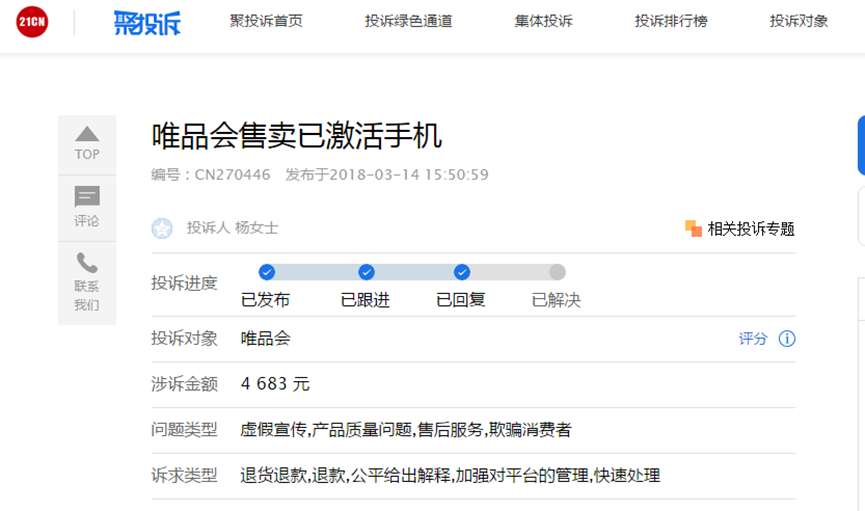Click complainant name 投诉人 杨女士
The width and height of the screenshot is (865, 511).
[x=232, y=228]
